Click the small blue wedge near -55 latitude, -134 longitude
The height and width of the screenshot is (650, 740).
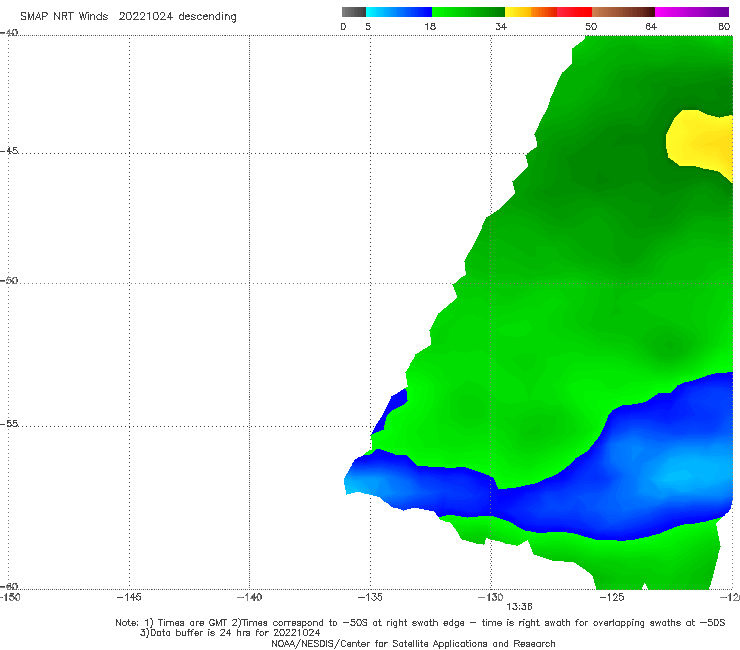[x=391, y=410]
